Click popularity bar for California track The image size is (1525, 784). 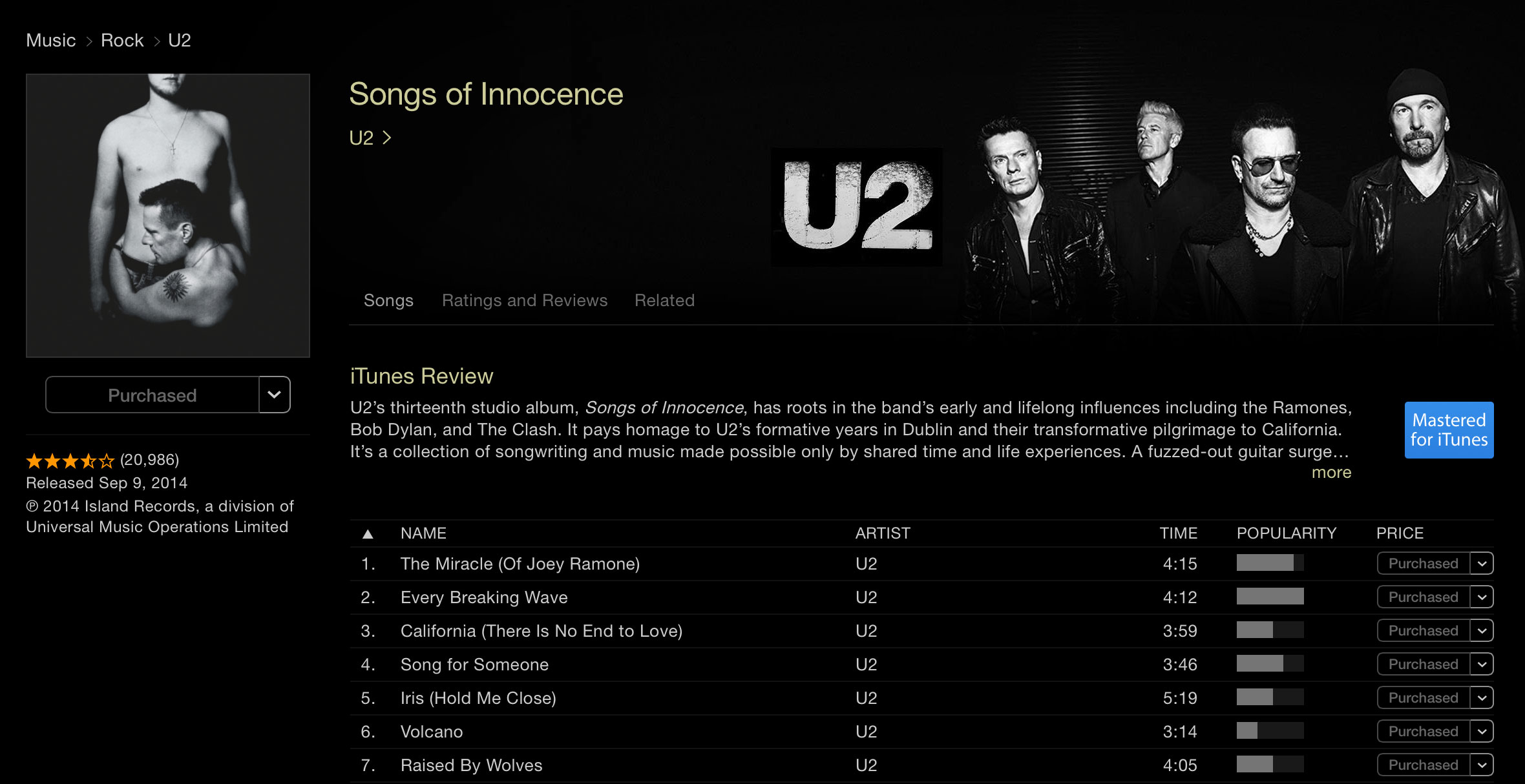point(1270,630)
